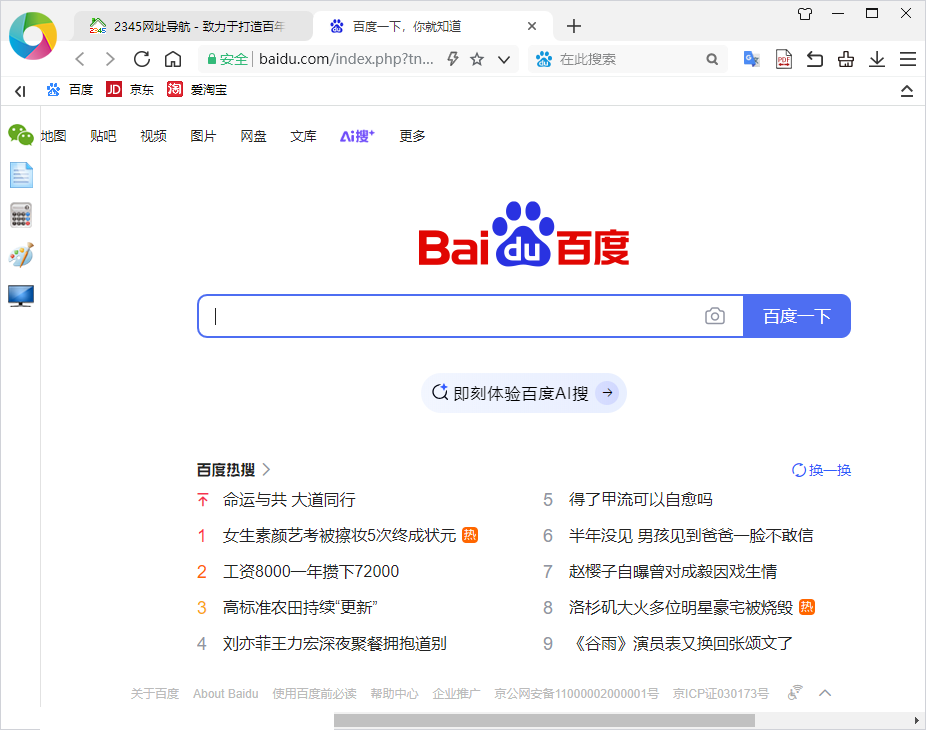Screen dimensions: 926x730
Task: Open the 爱淘宝 bookmark
Action: [x=197, y=90]
